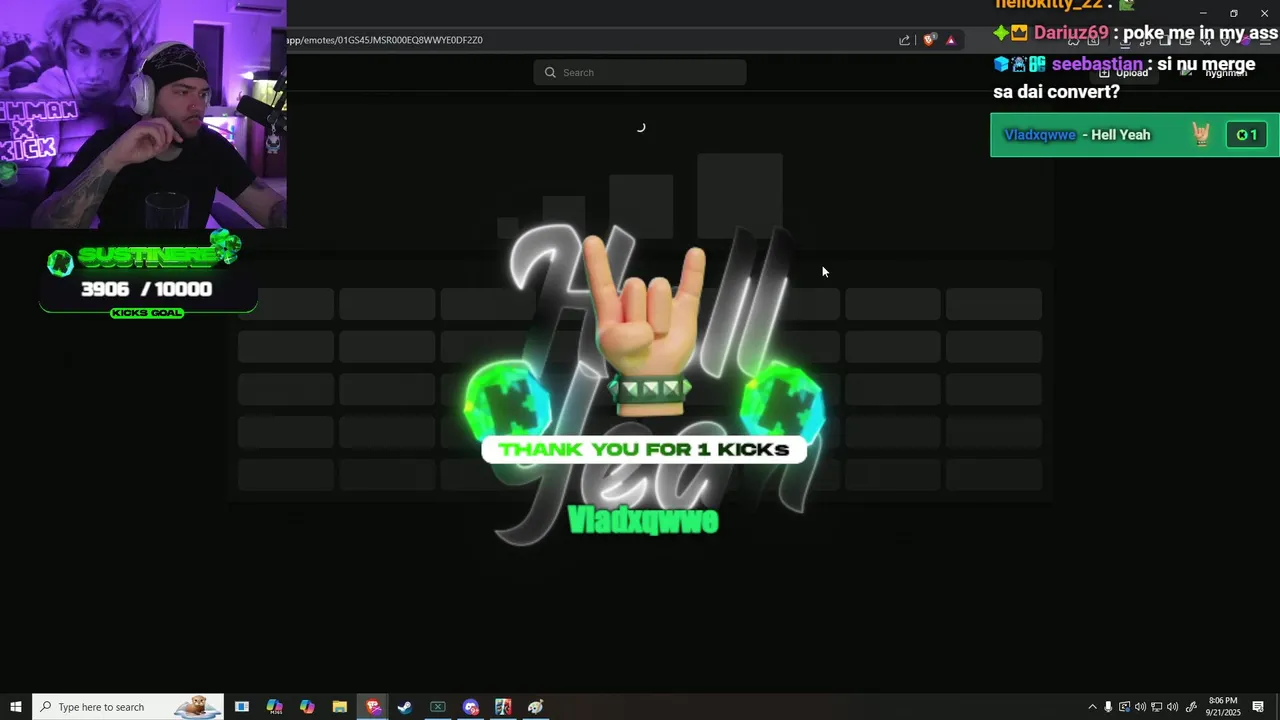Screen dimensions: 1280x720
Task: Click the Dariuz69 username in chat
Action: click(x=1071, y=33)
